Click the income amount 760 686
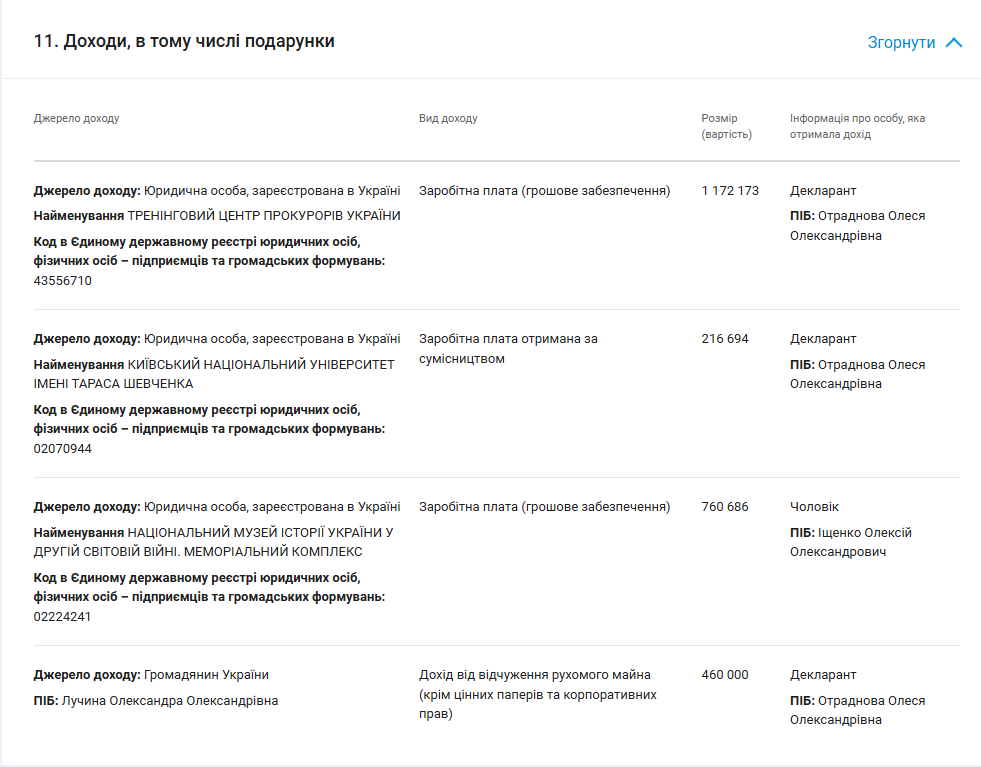Screen dimensions: 981x767 [725, 507]
